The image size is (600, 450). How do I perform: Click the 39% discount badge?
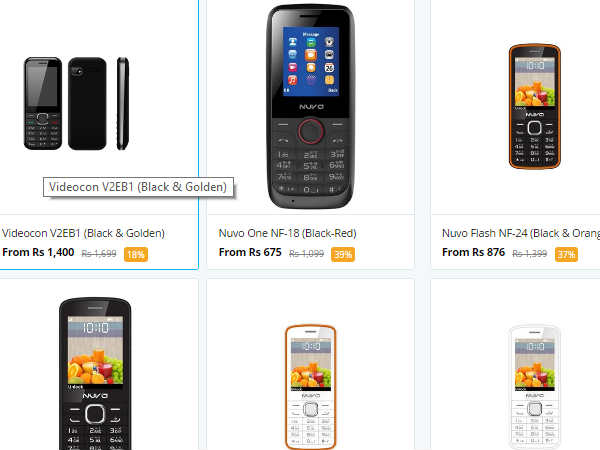343,254
